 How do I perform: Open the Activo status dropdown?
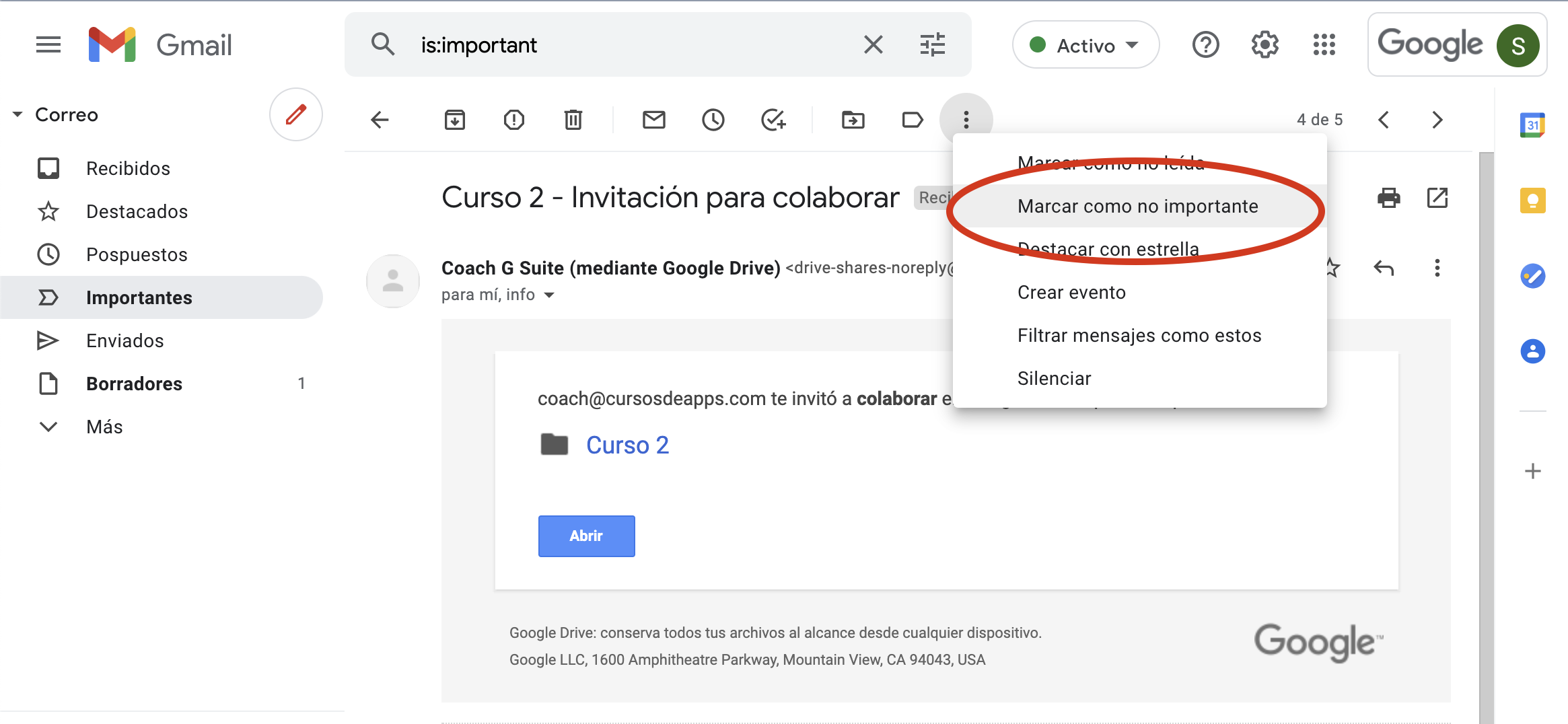tap(1085, 45)
